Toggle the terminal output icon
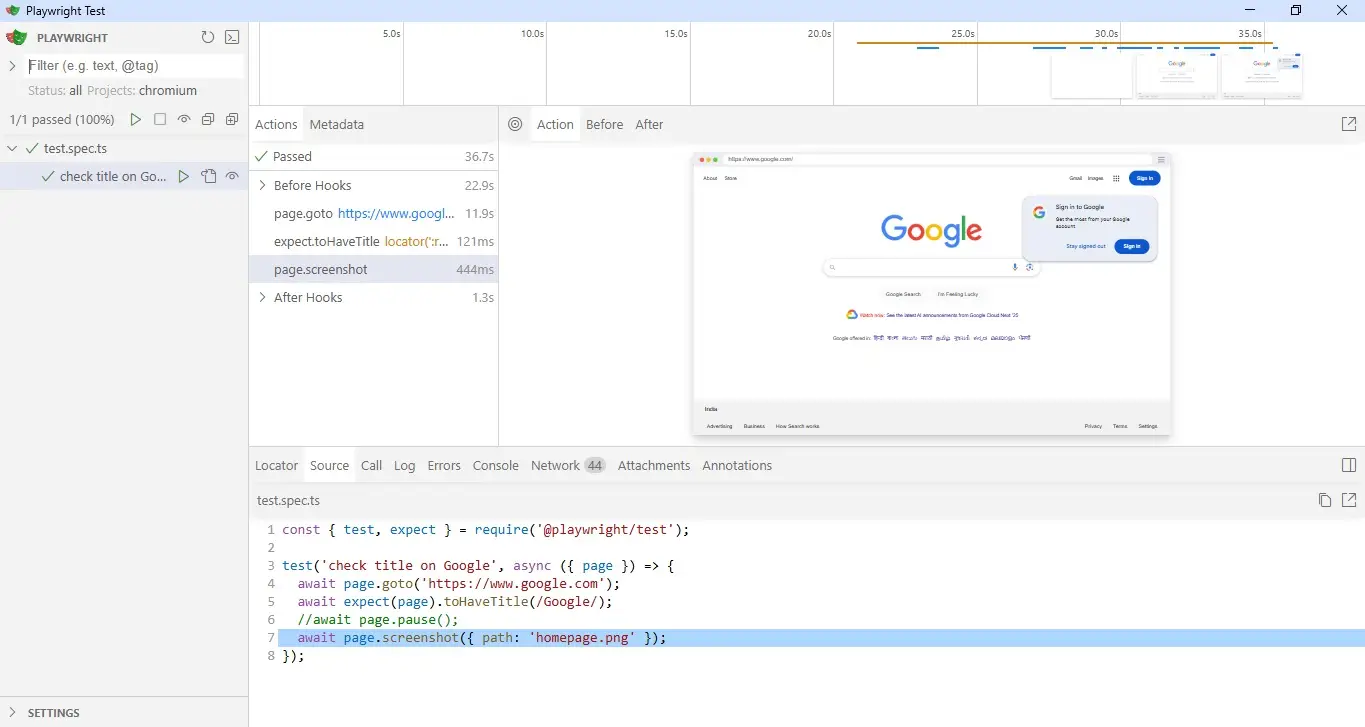This screenshot has height=727, width=1365. [x=232, y=38]
